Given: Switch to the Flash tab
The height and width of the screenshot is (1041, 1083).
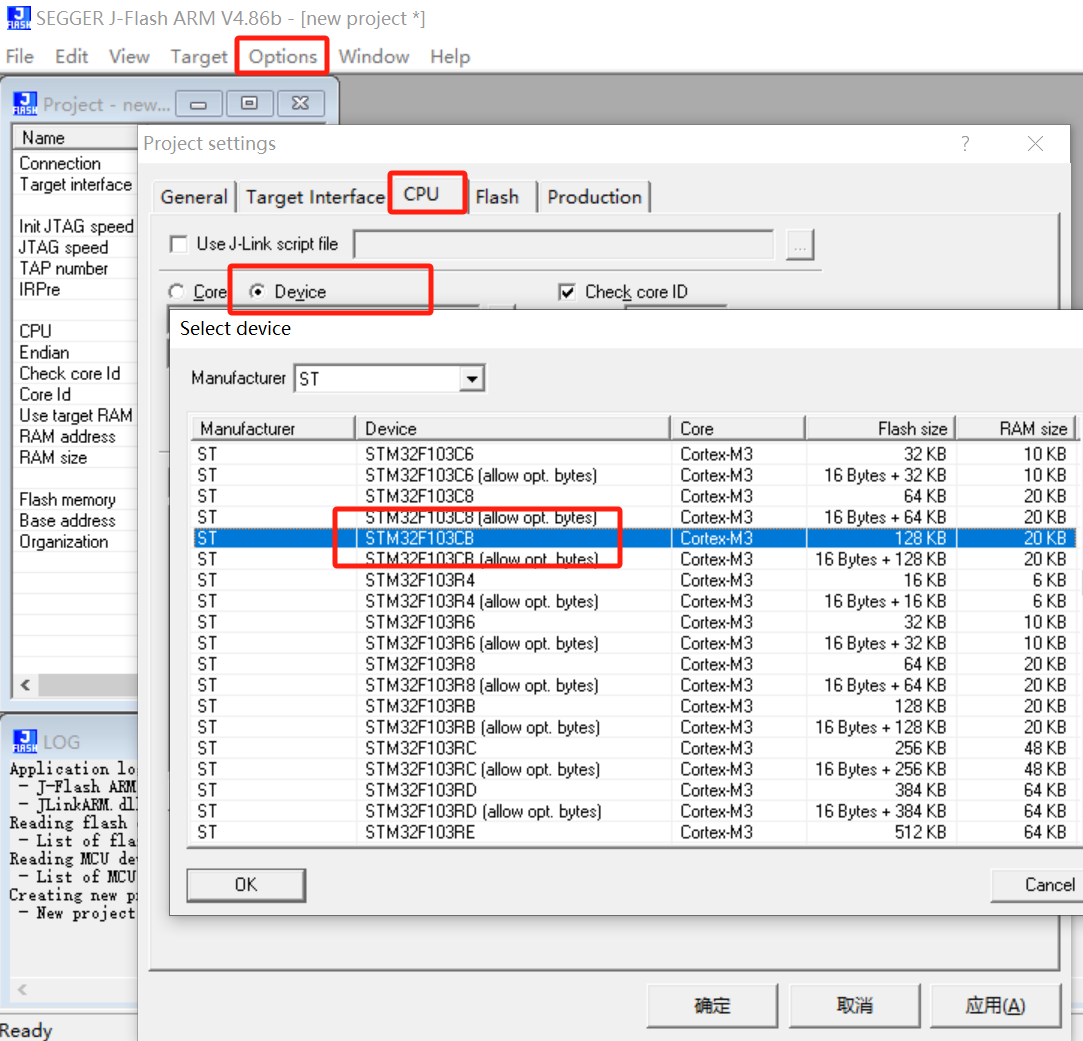Looking at the screenshot, I should point(497,197).
